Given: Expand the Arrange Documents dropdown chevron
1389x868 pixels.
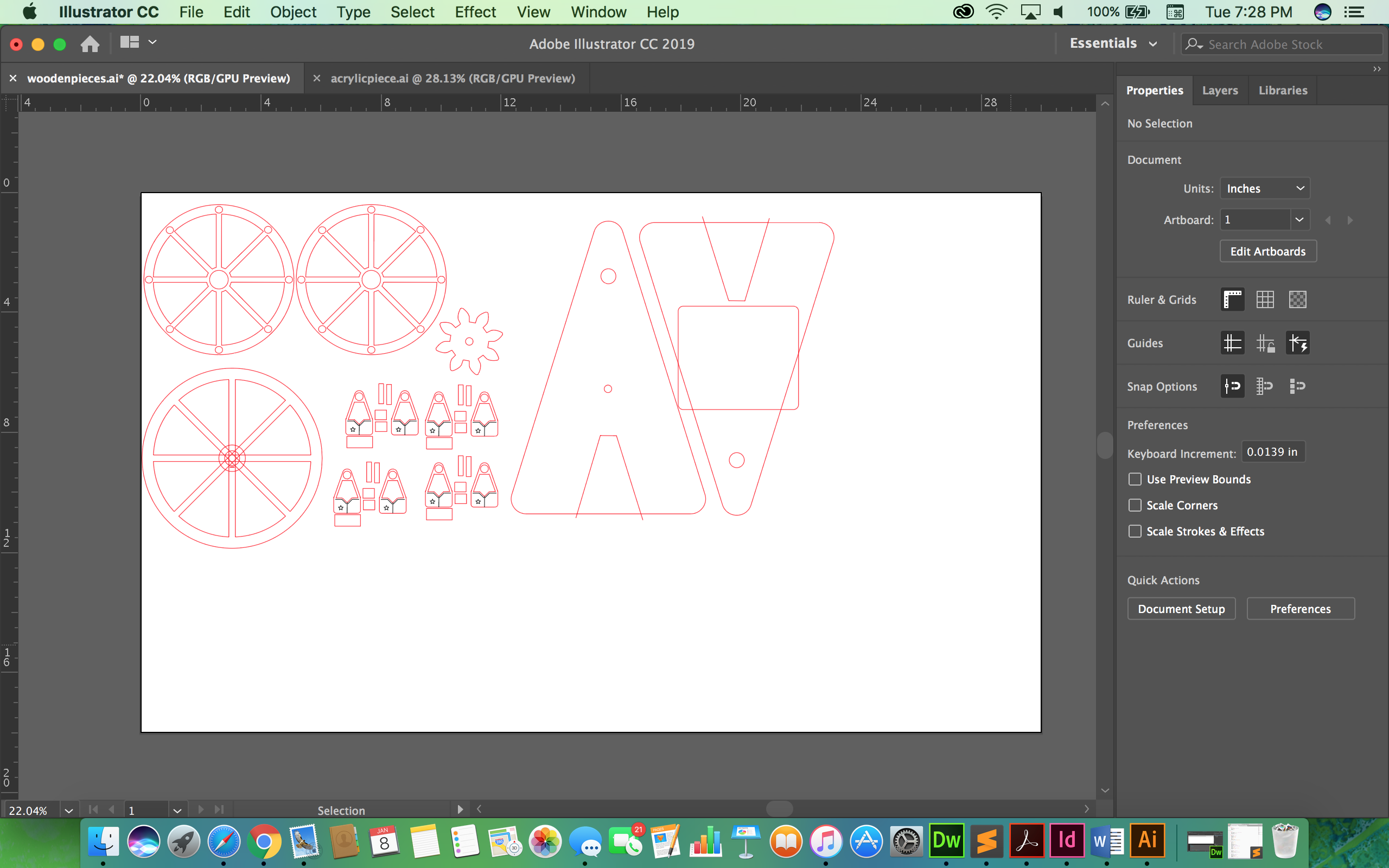Looking at the screenshot, I should (152, 42).
